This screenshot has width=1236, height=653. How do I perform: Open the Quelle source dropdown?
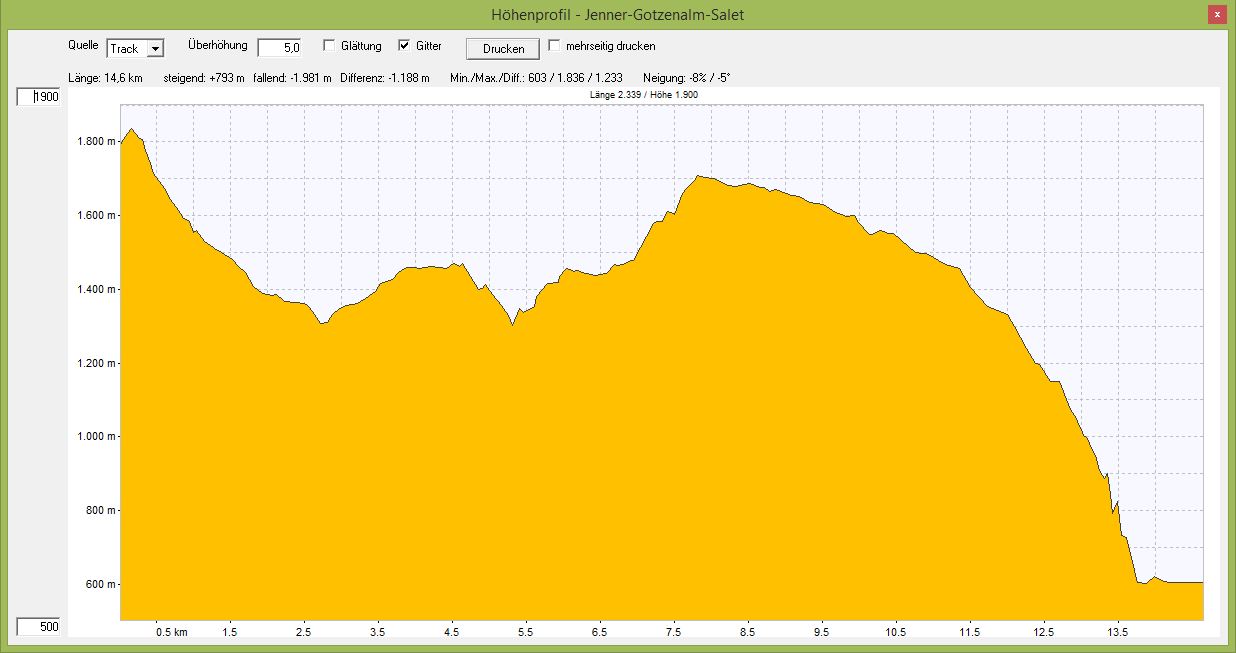[x=155, y=49]
